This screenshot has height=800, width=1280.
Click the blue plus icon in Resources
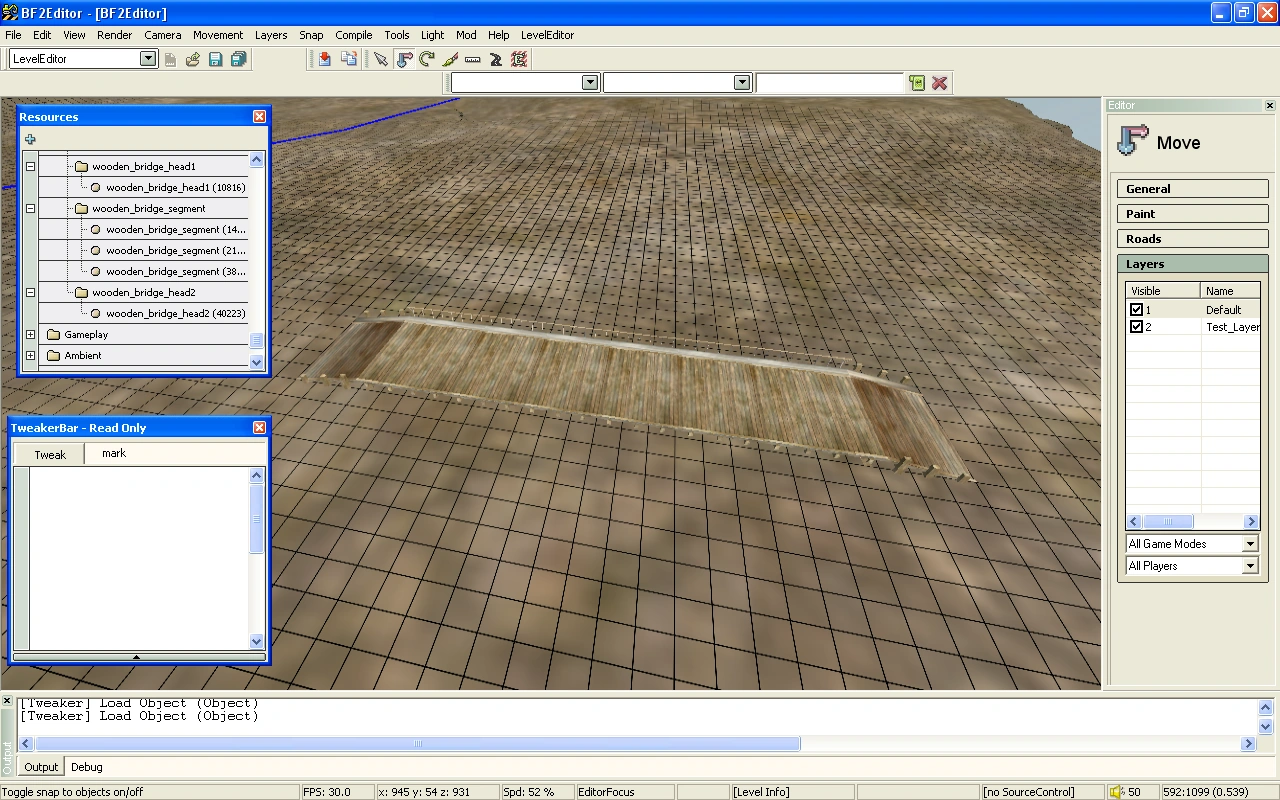tap(30, 140)
